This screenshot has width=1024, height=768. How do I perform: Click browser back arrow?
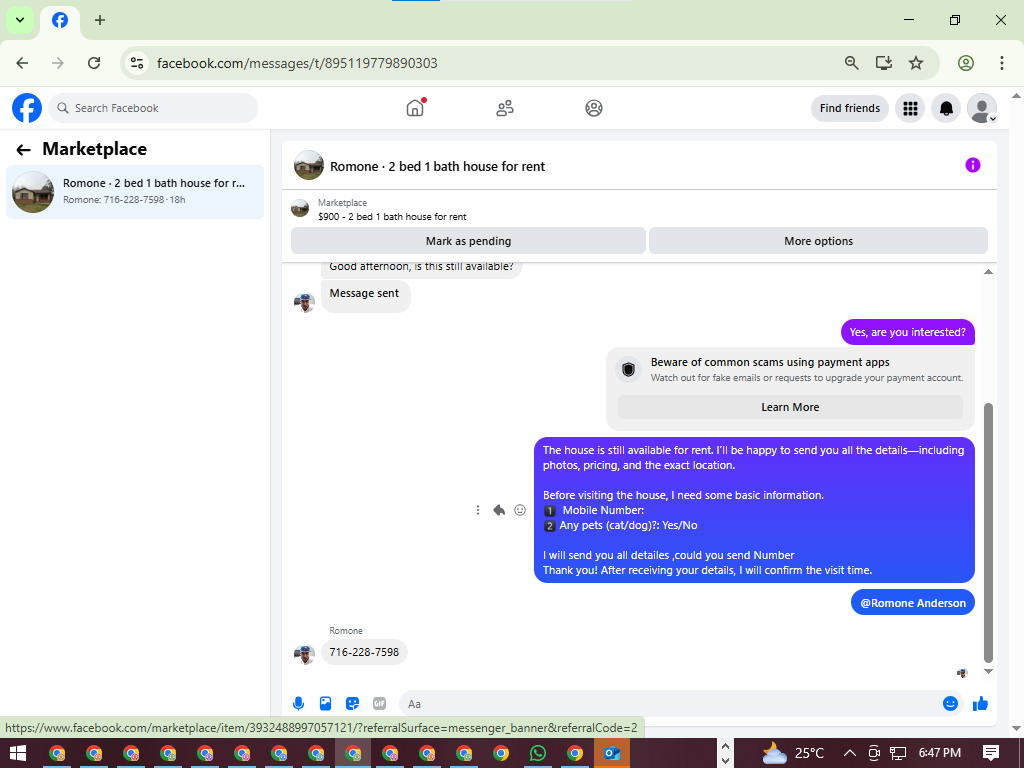click(22, 63)
